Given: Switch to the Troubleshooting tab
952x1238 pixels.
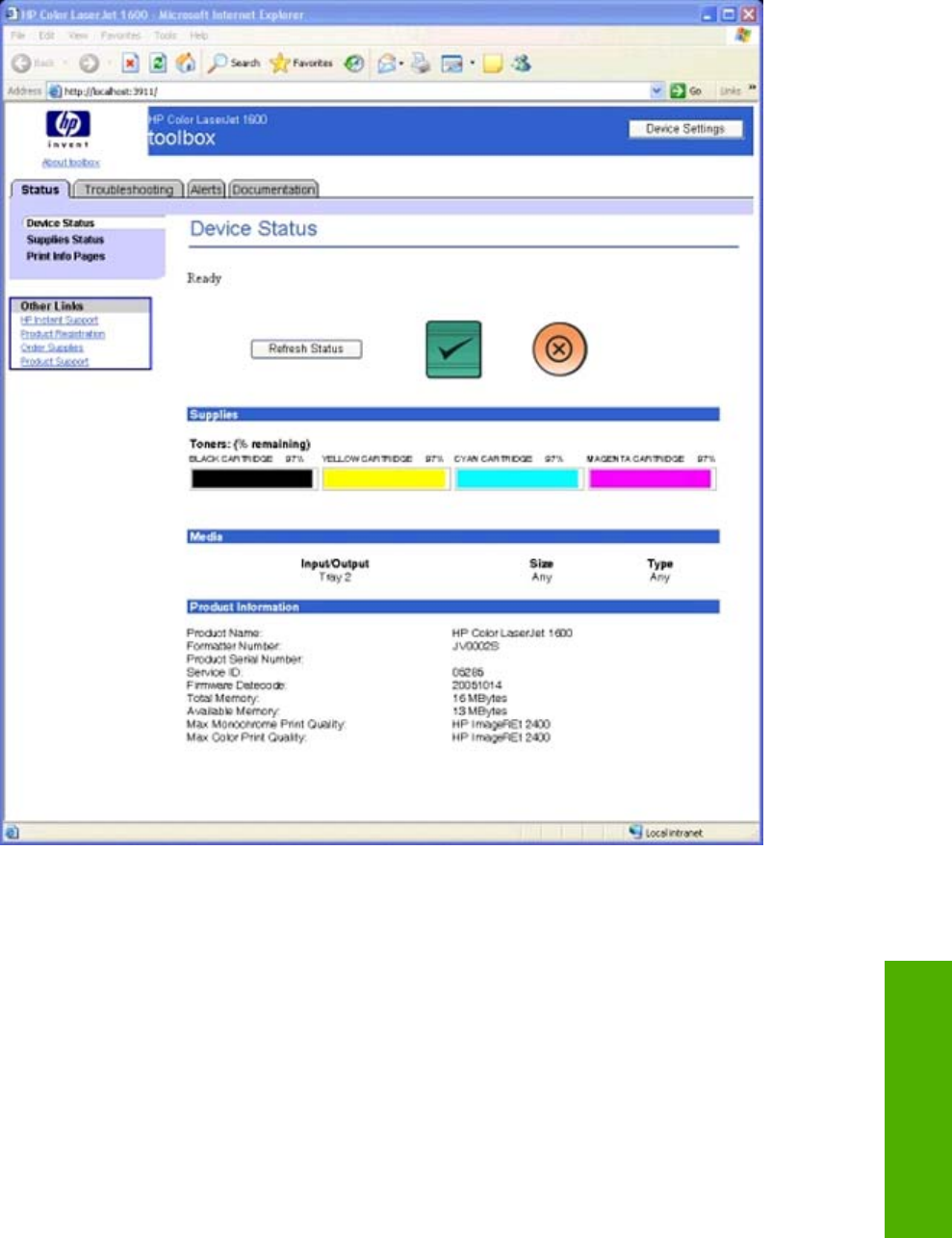Looking at the screenshot, I should point(129,190).
